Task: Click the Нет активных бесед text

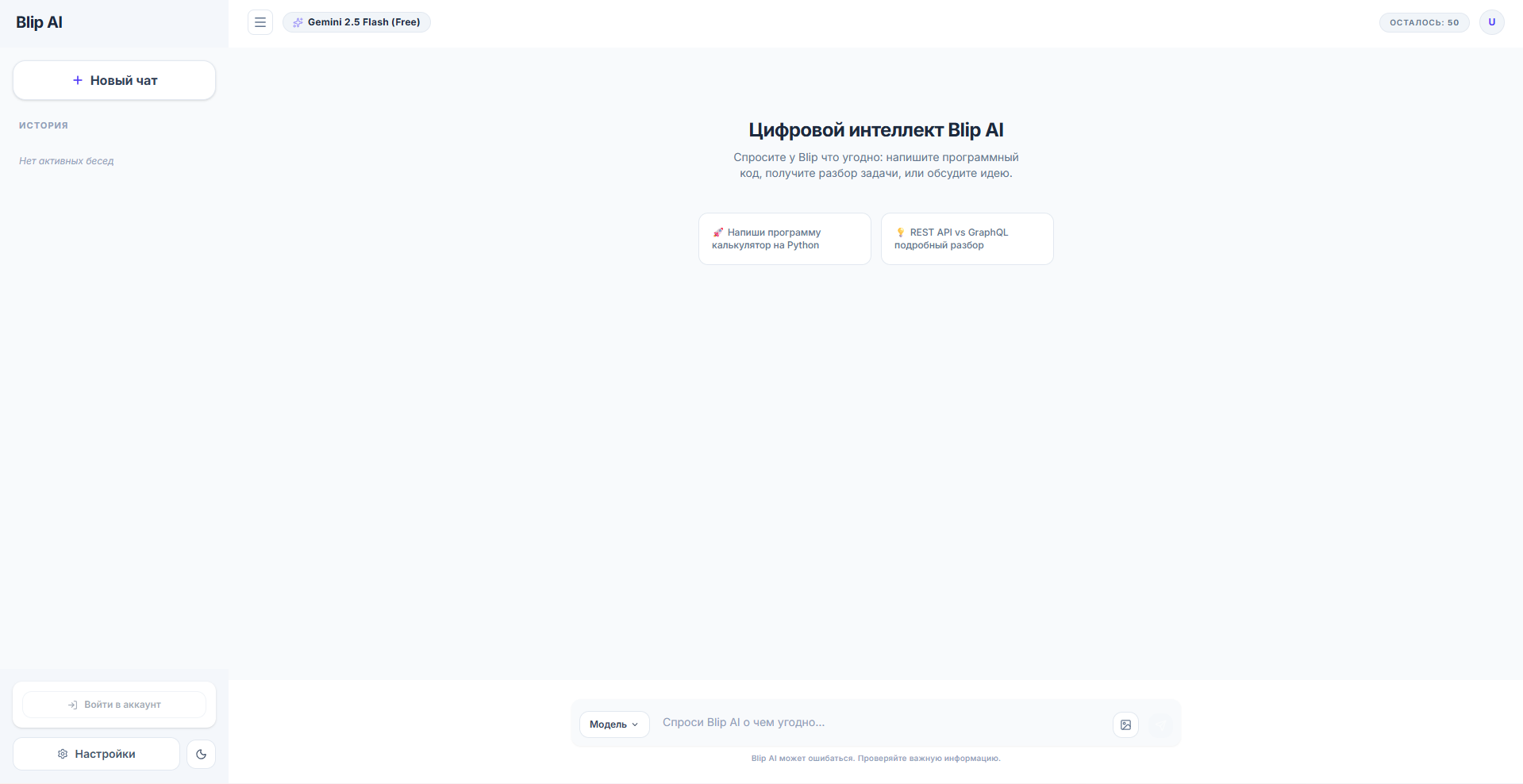Action: [67, 161]
